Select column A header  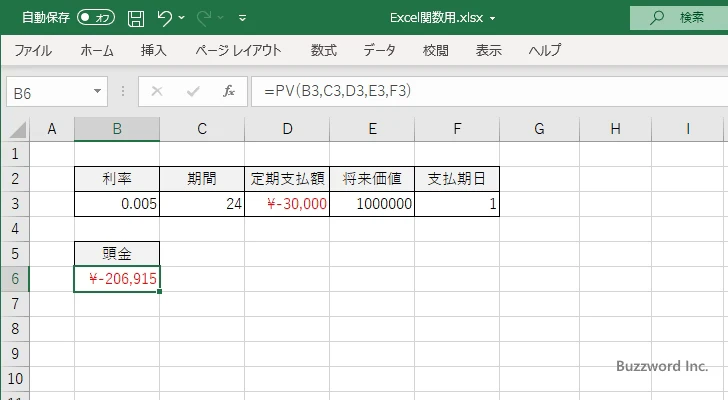pos(52,129)
